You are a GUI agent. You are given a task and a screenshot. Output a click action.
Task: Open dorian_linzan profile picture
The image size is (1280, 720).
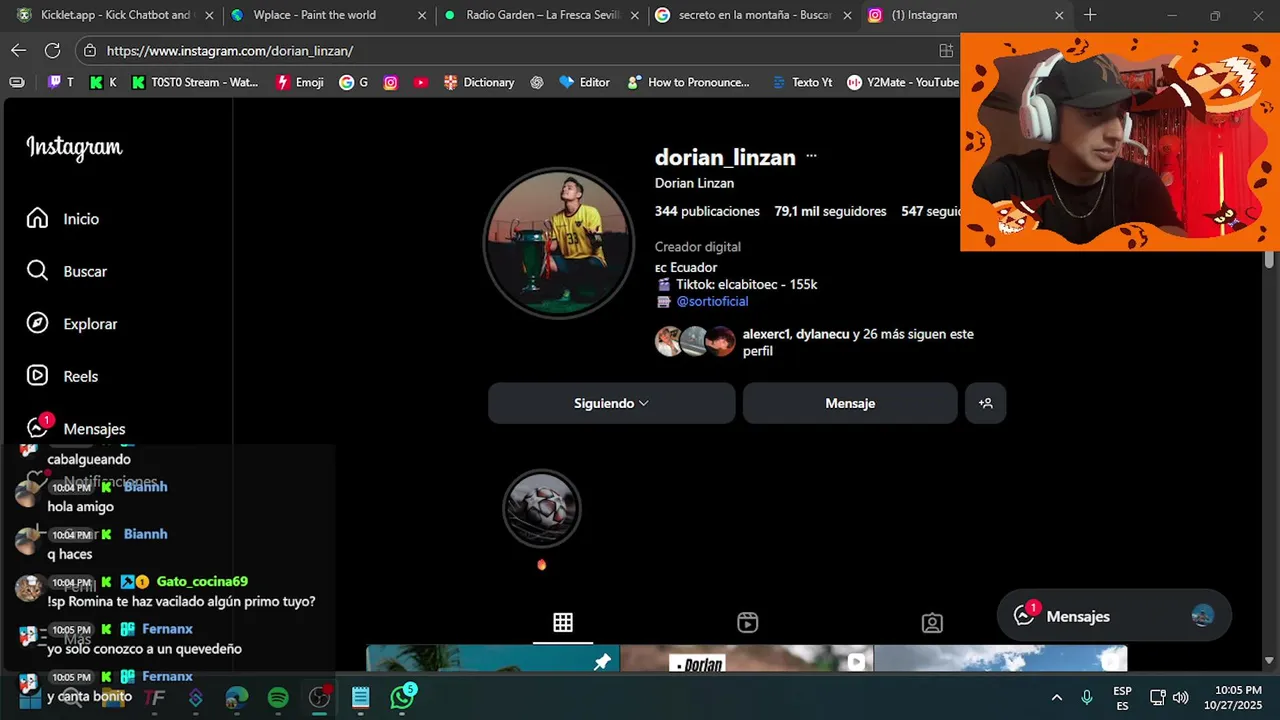pos(559,243)
